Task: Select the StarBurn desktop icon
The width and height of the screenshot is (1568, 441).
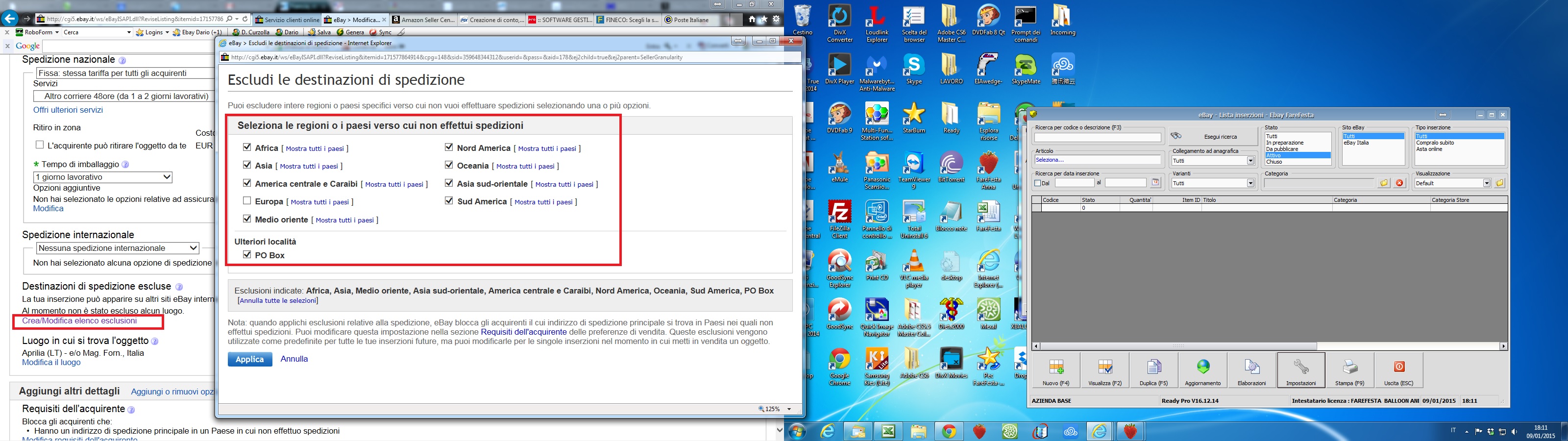Action: [914, 118]
